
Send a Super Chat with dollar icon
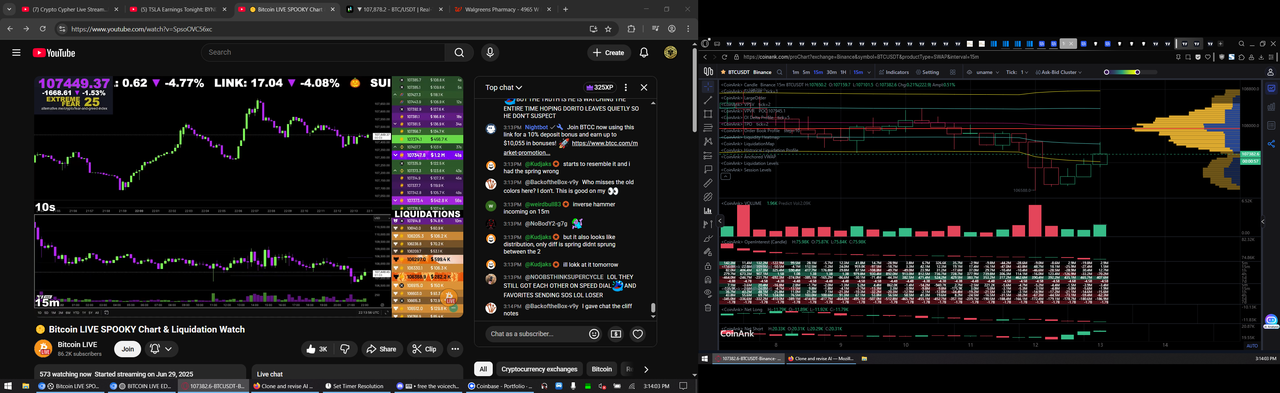tap(616, 334)
